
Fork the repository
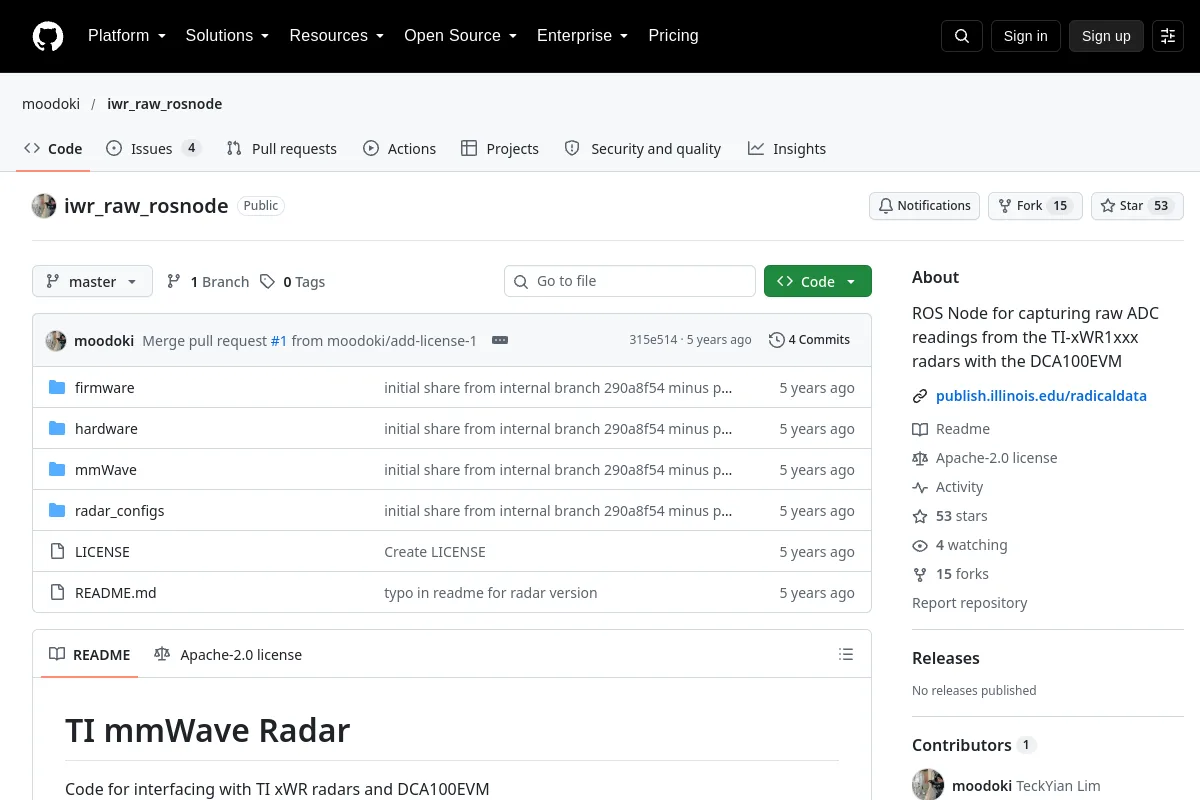coord(1035,206)
